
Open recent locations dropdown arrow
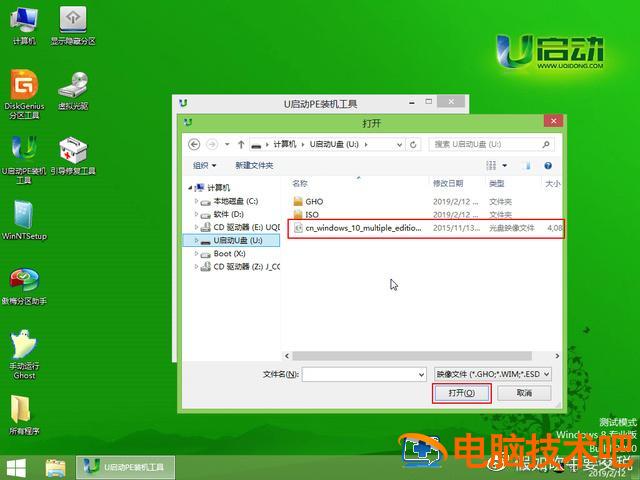(x=227, y=144)
